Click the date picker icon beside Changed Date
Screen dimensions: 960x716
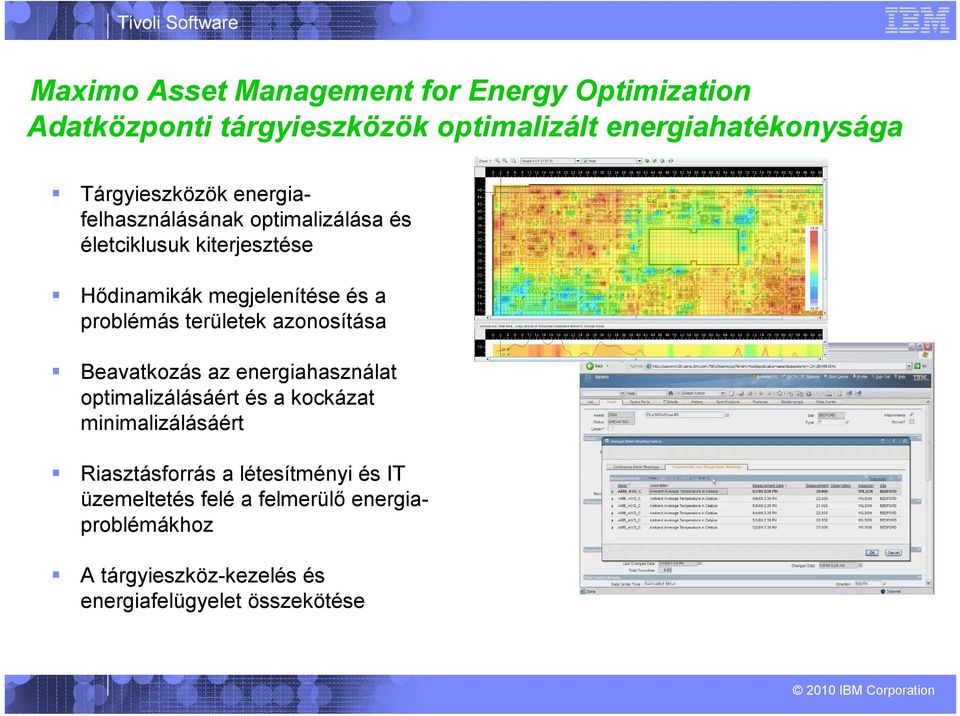[x=861, y=565]
